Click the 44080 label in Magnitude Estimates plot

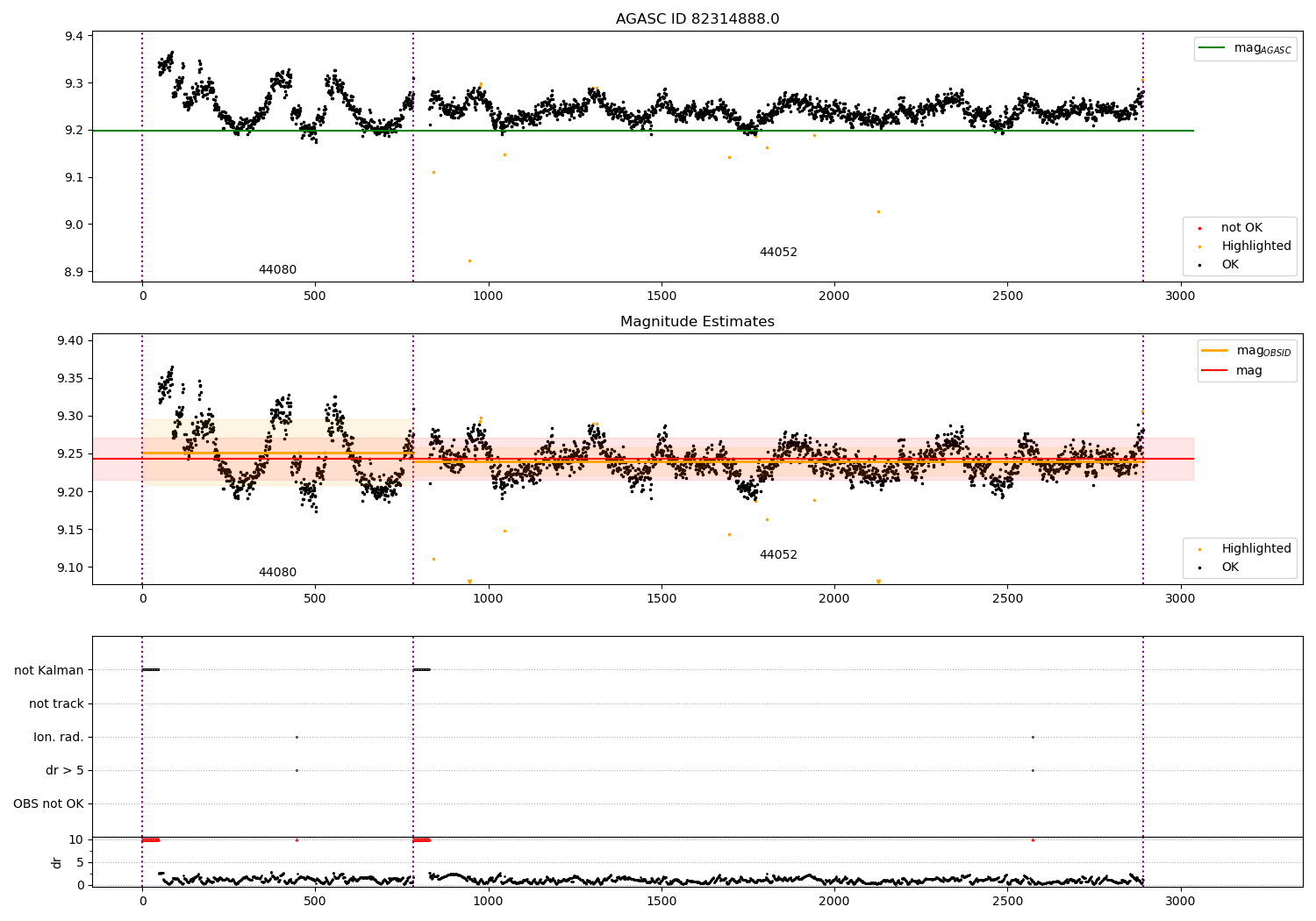(x=277, y=573)
